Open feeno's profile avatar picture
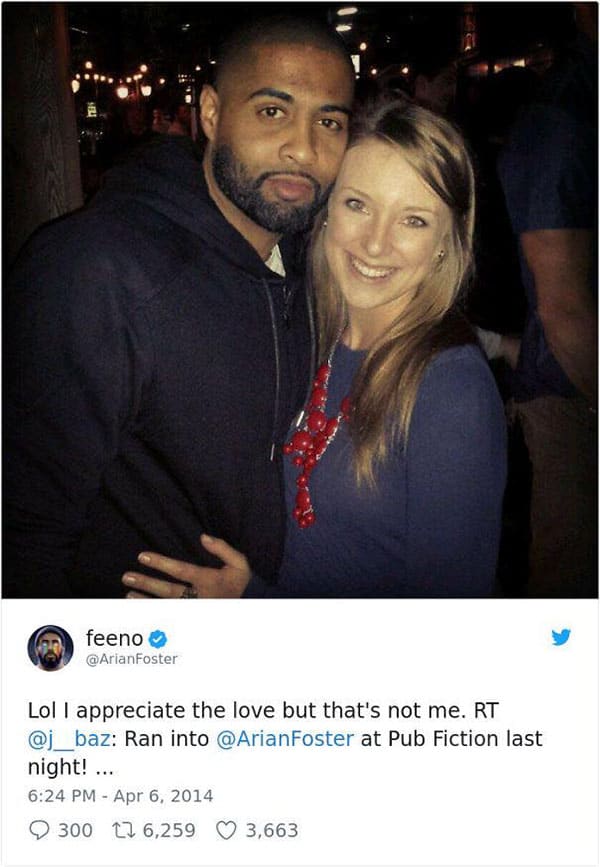The height and width of the screenshot is (867, 600). [x=50, y=648]
